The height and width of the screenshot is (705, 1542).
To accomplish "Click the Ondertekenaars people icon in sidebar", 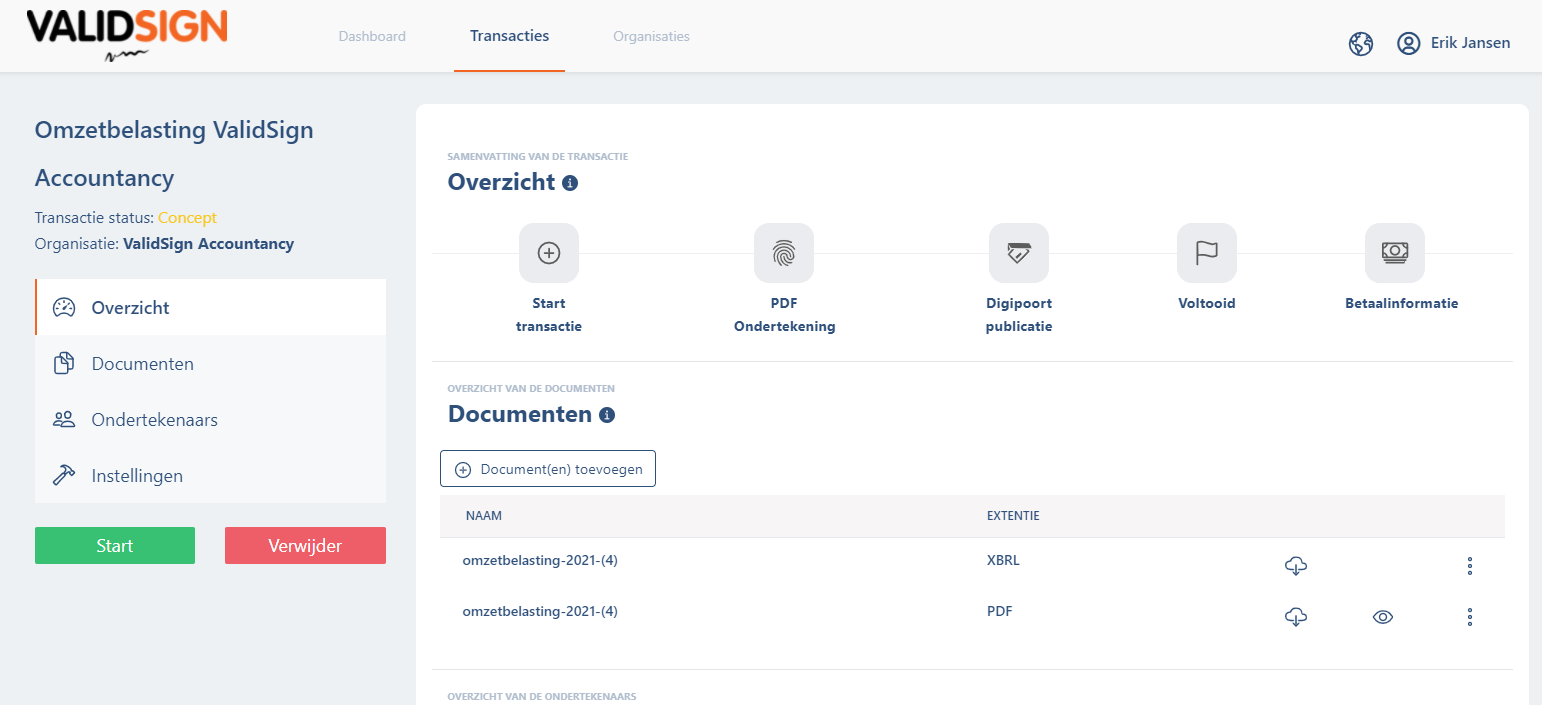I will coord(64,420).
